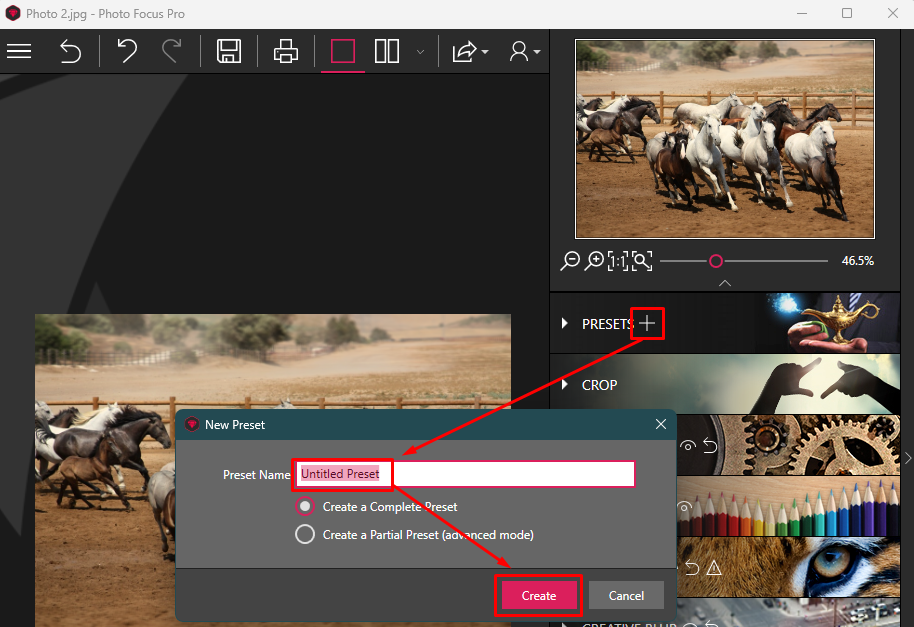The width and height of the screenshot is (914, 627).
Task: Undo the last edit
Action: click(x=126, y=51)
